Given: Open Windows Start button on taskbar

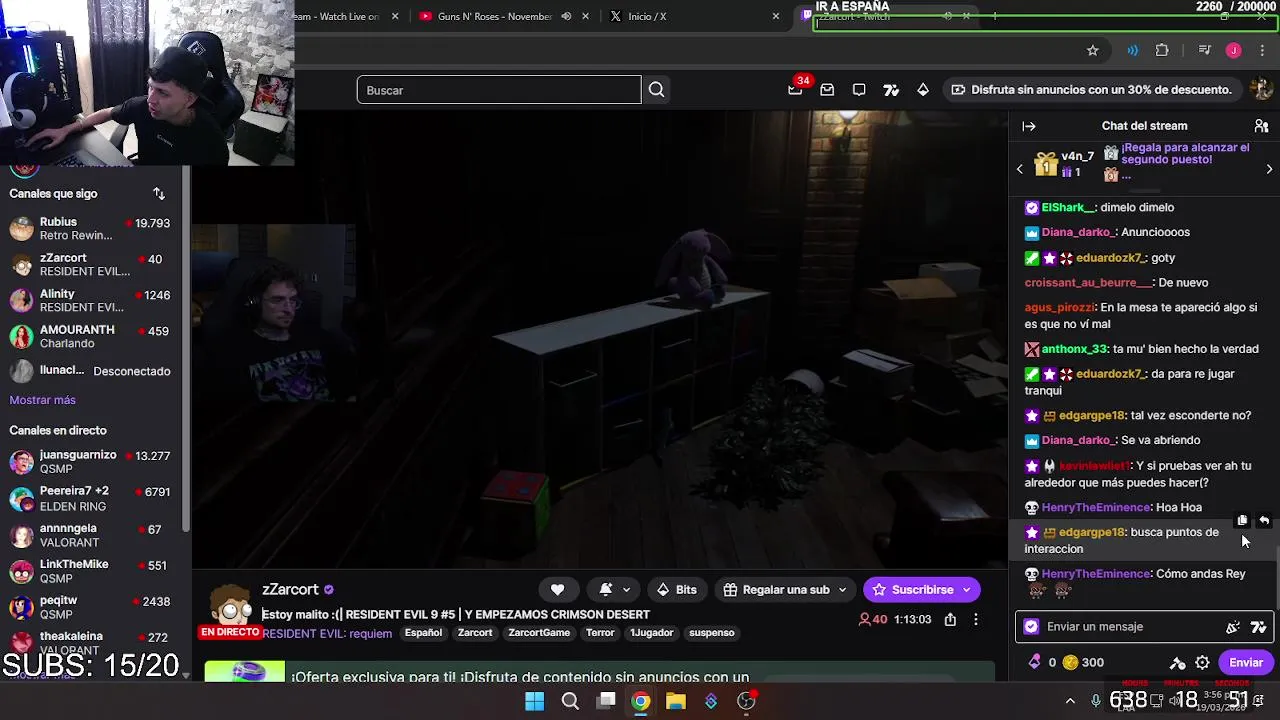Looking at the screenshot, I should [535, 701].
